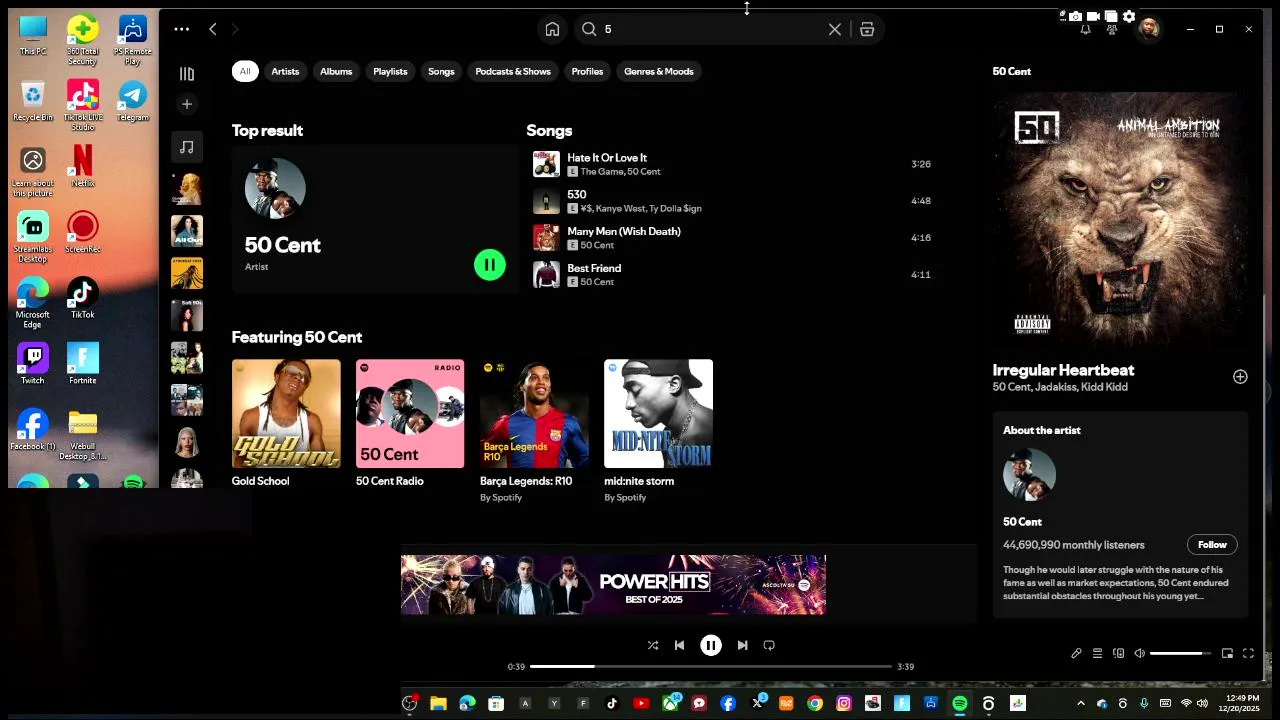Open Irregular Heartbeat song title

pyautogui.click(x=1063, y=370)
